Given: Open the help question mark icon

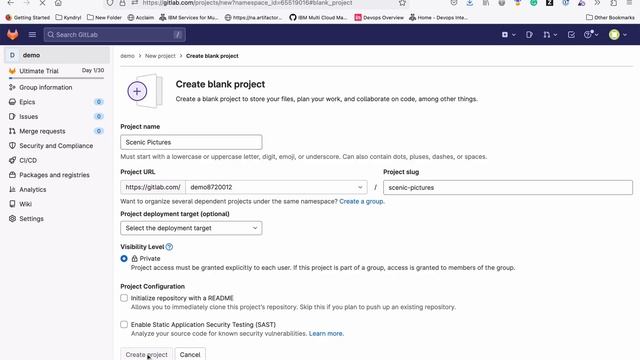Looking at the screenshot, I should point(588,35).
